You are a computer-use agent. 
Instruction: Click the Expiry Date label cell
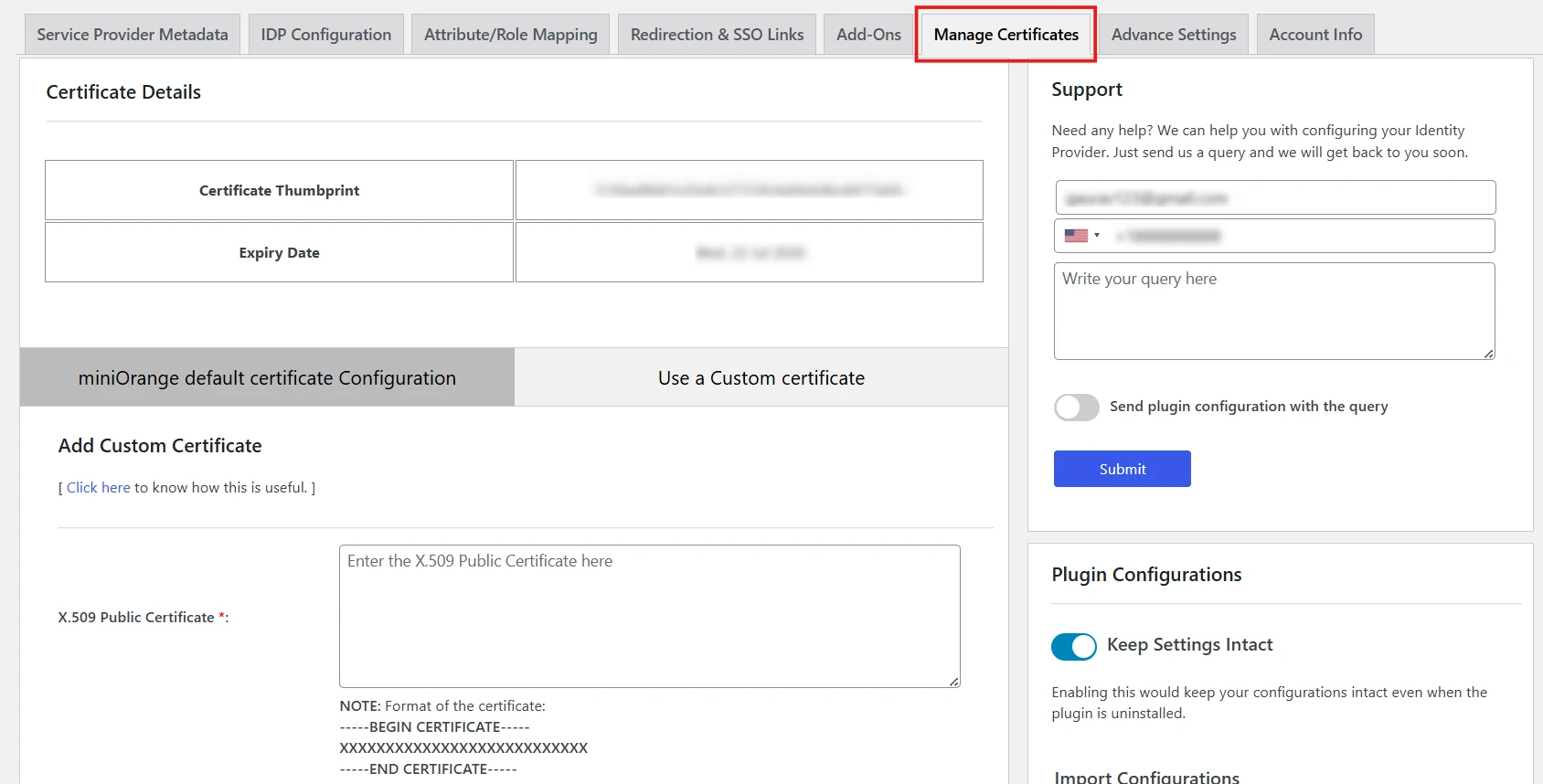pos(279,252)
